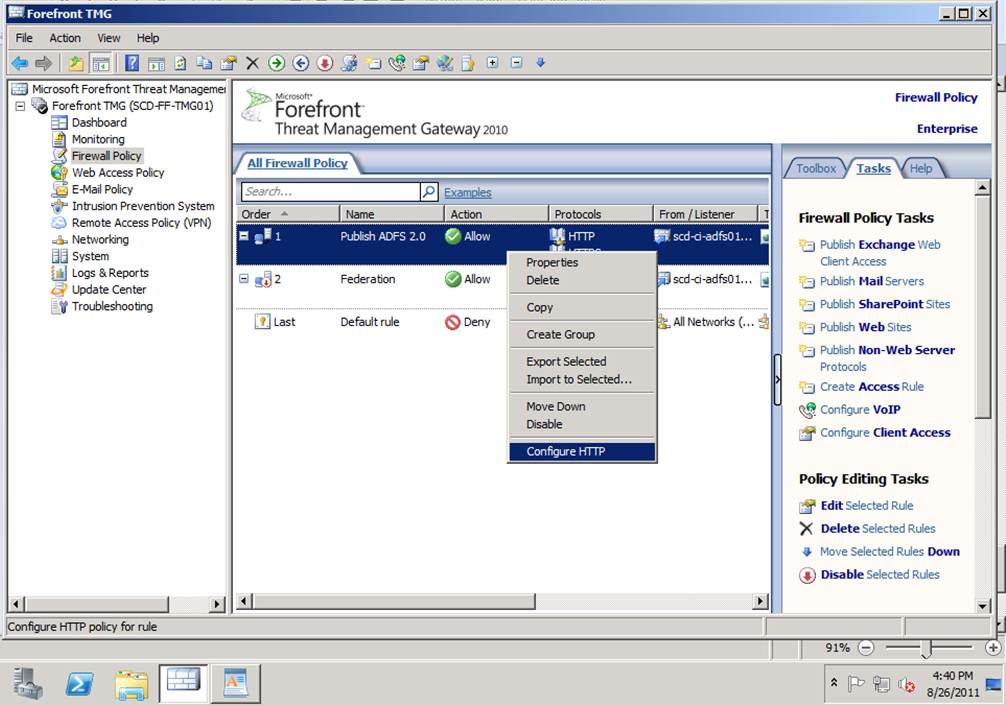
Task: Select Monitoring node in the tree
Action: [x=98, y=139]
